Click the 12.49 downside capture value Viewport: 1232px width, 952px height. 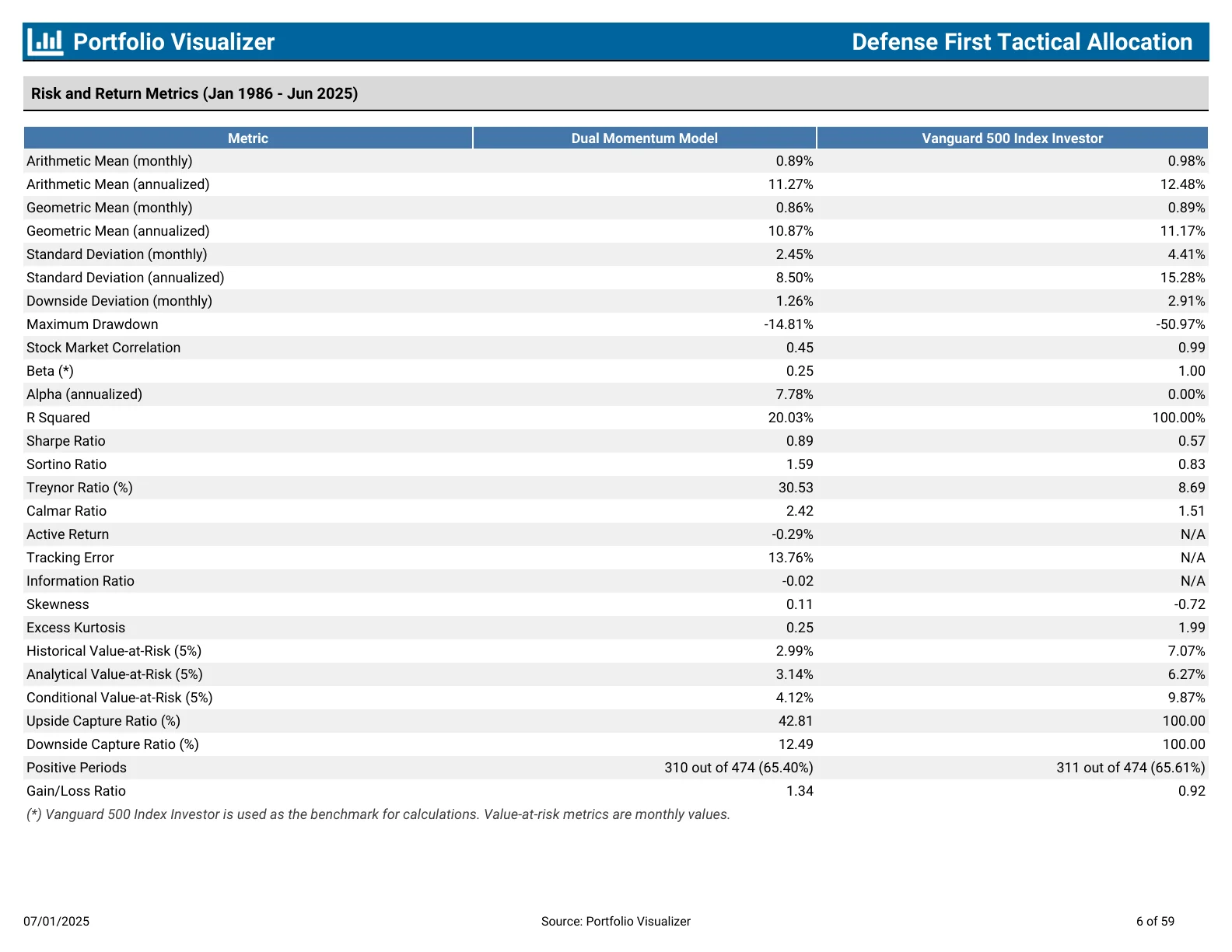796,744
